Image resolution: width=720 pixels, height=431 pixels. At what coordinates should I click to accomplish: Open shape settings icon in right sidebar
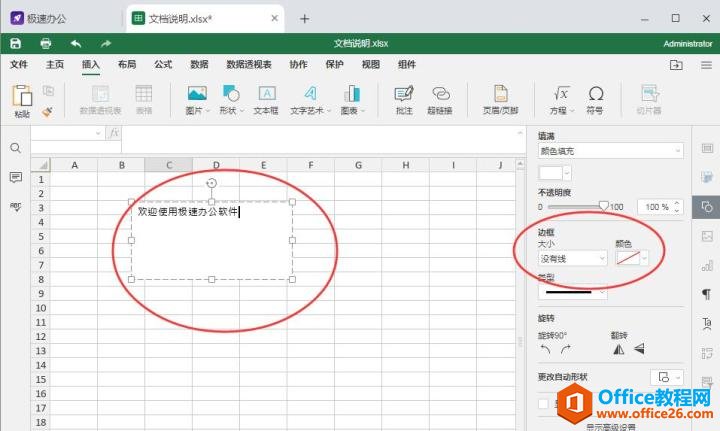tap(707, 207)
